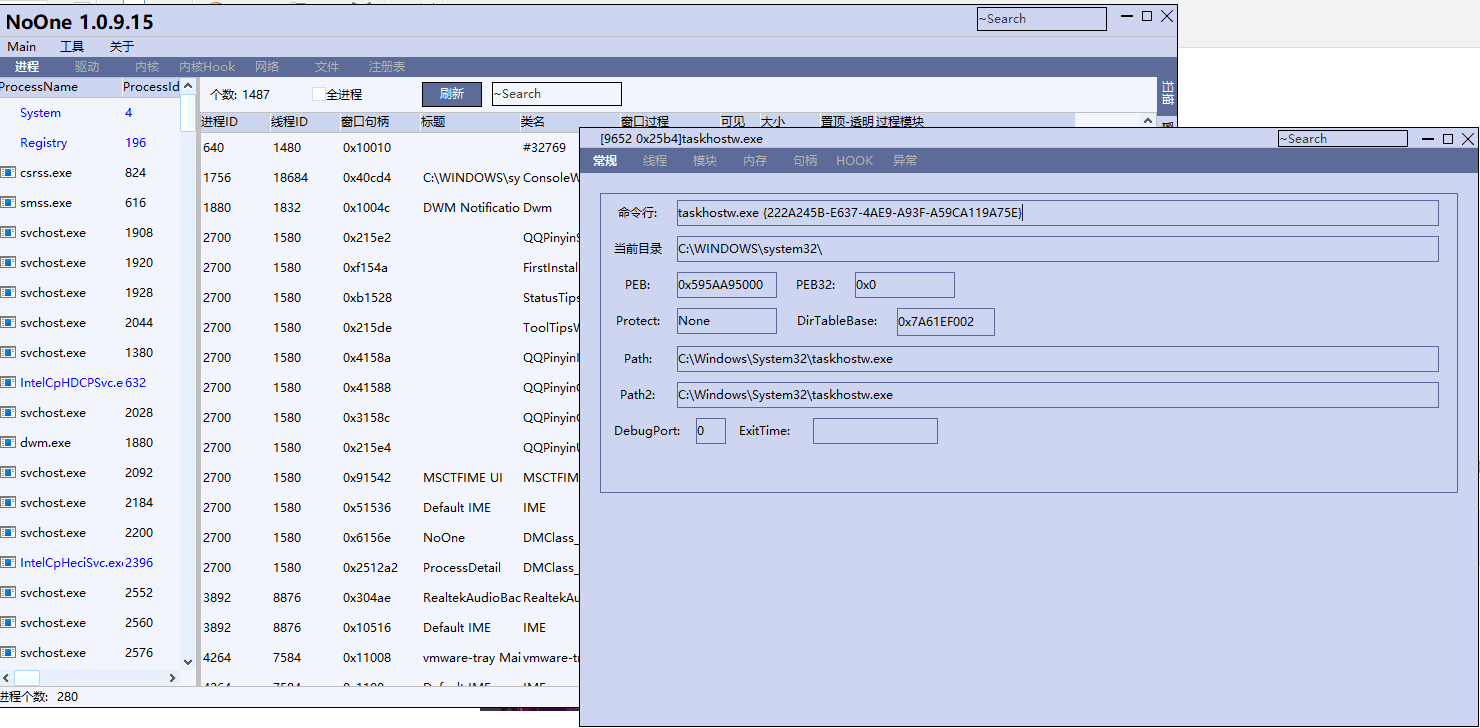Screen dimensions: 1480x728
Task: Click the 当前目录 field
Action: tap(1057, 249)
